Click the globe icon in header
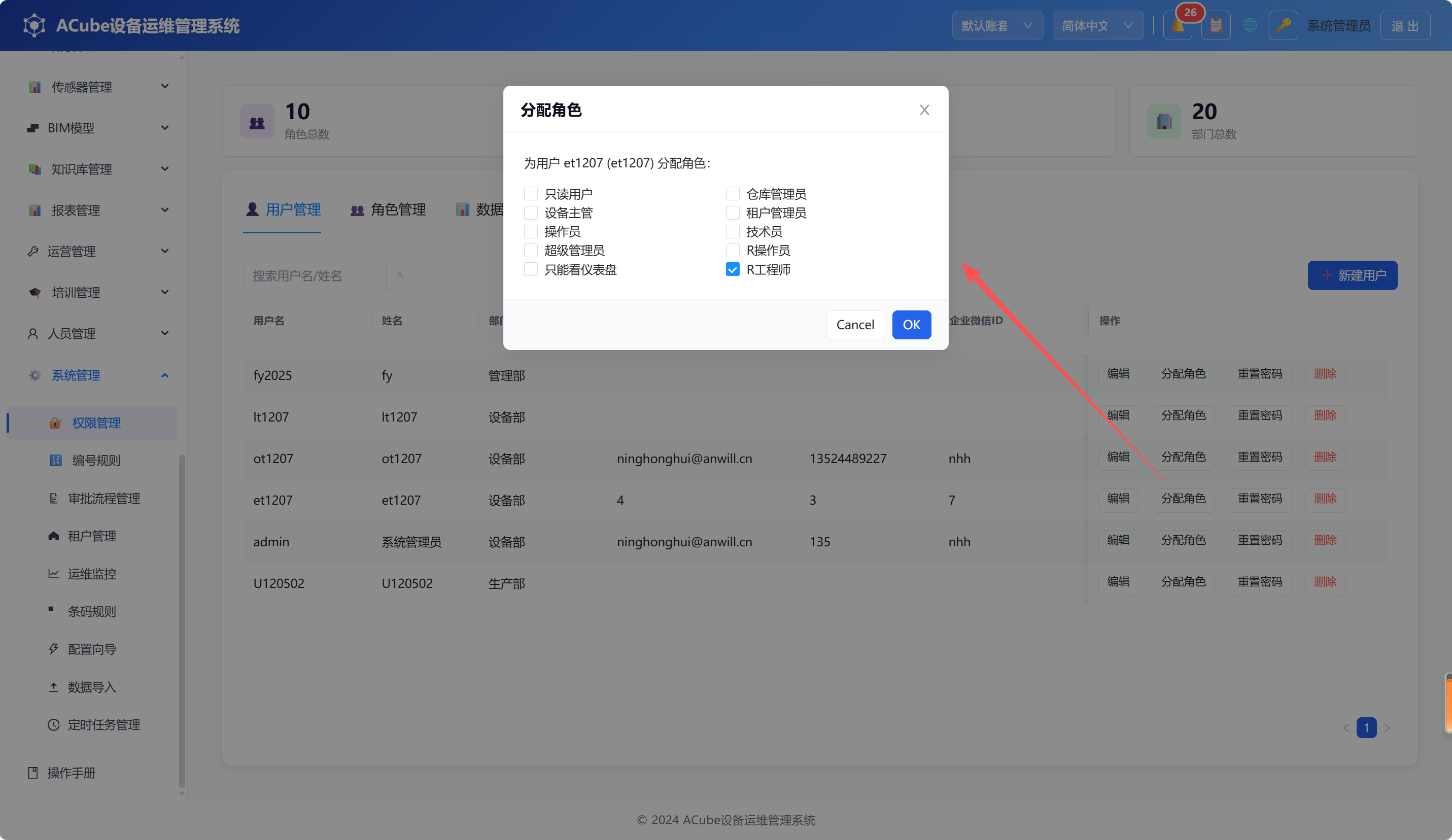 tap(1249, 26)
